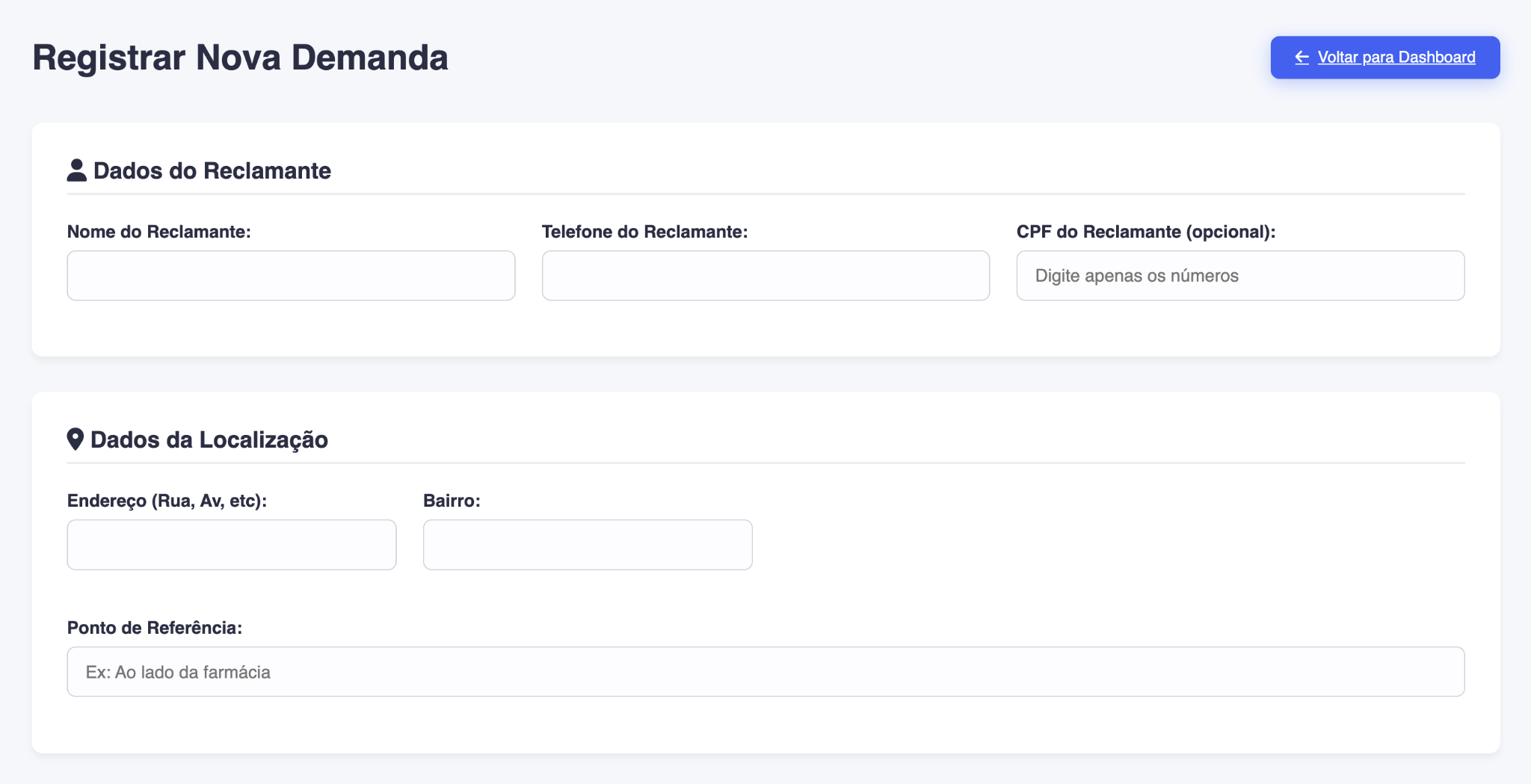Click the placeholder text Ex: Ao lado da farmácia
This screenshot has width=1531, height=784.
(178, 671)
